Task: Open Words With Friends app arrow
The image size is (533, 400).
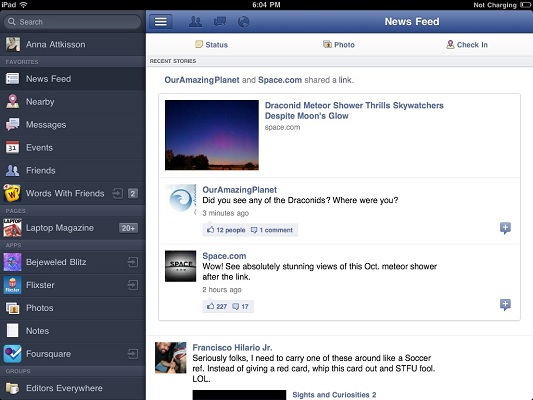Action: tap(117, 193)
